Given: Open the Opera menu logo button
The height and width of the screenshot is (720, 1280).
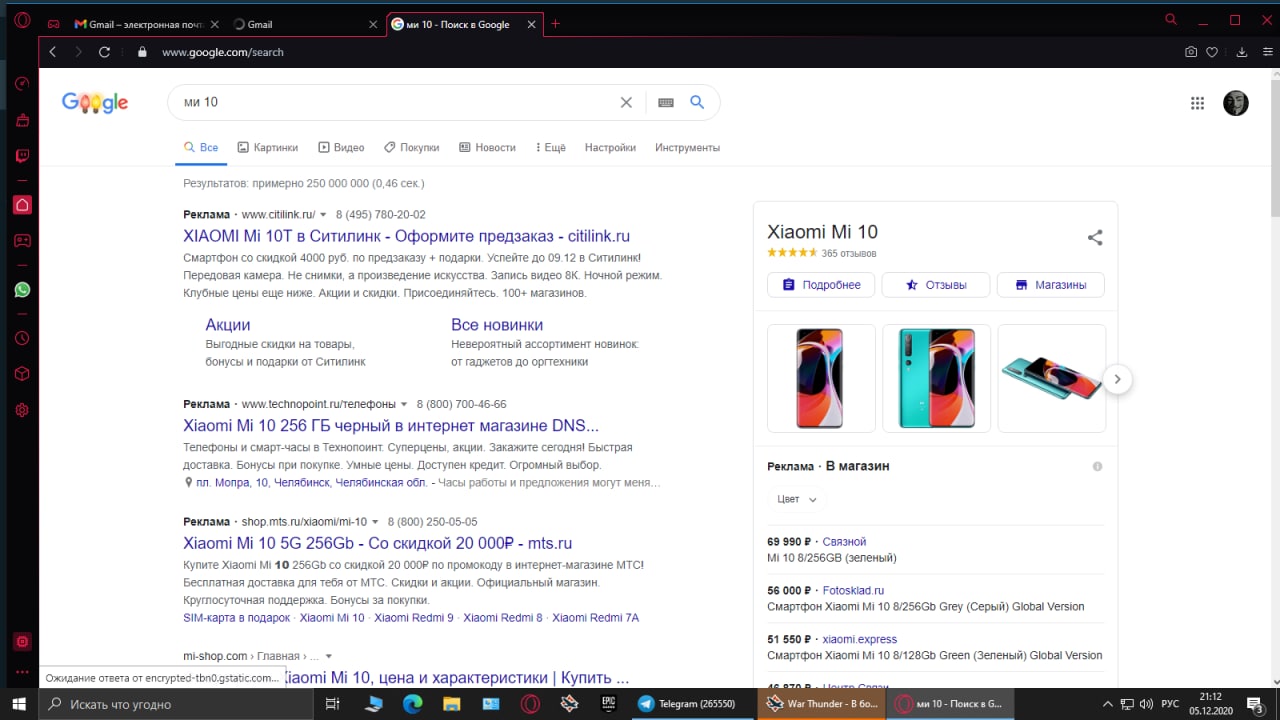Looking at the screenshot, I should pos(22,21).
